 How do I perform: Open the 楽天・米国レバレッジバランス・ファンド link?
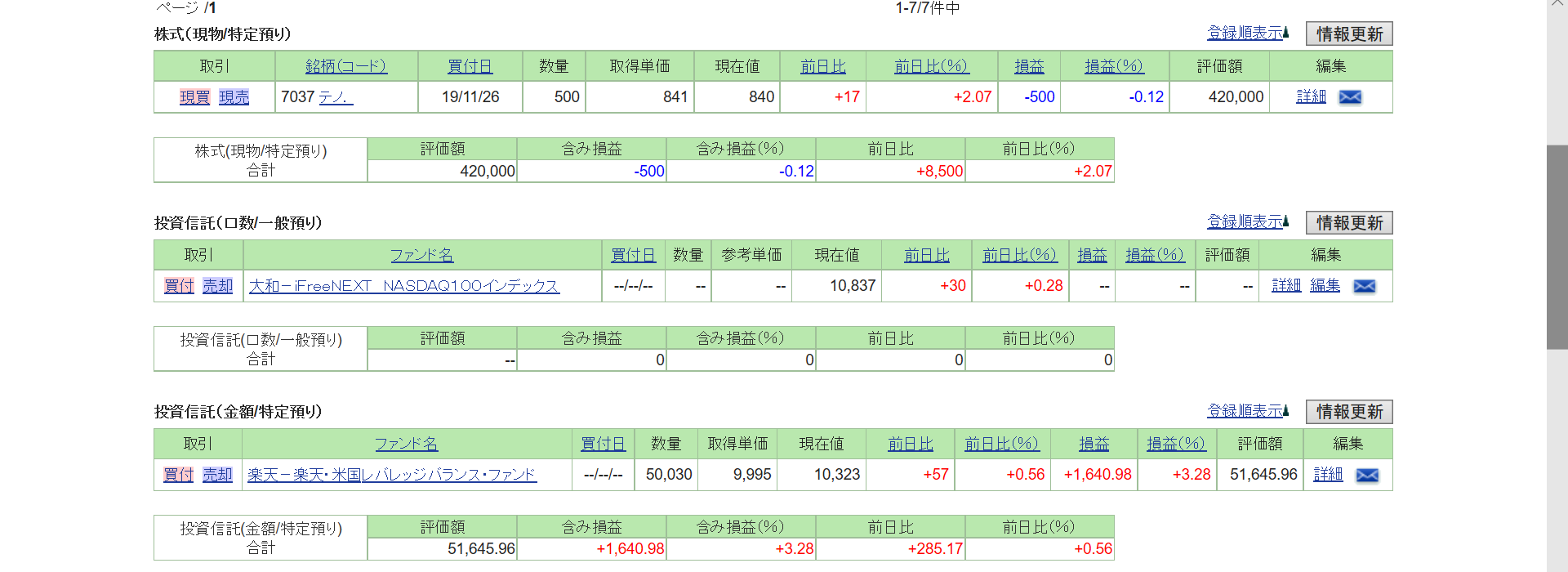coord(392,475)
